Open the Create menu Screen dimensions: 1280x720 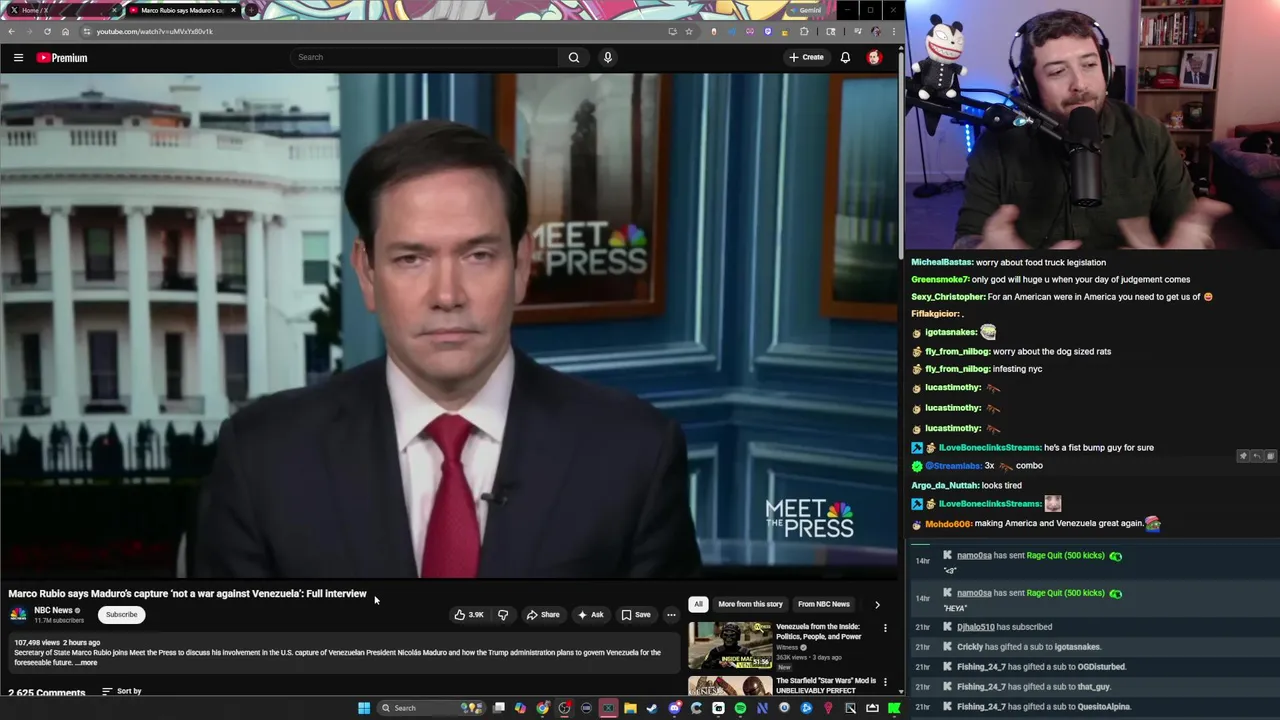pos(806,57)
